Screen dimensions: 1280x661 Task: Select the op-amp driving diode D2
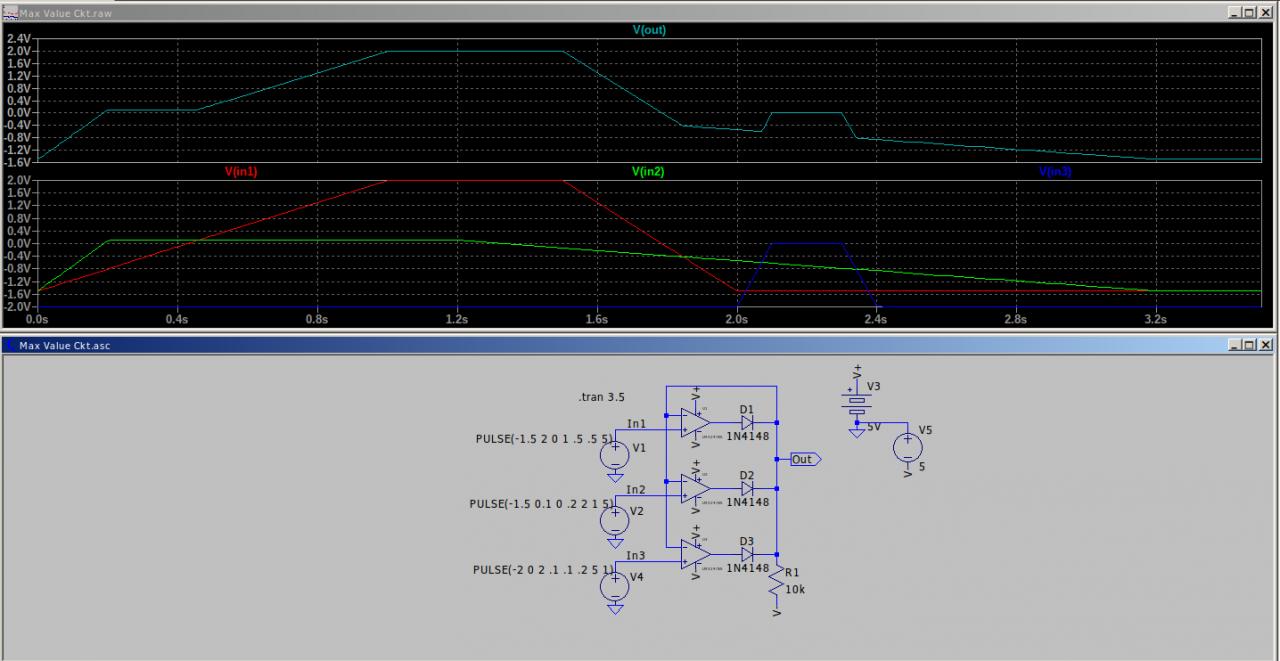tap(695, 488)
